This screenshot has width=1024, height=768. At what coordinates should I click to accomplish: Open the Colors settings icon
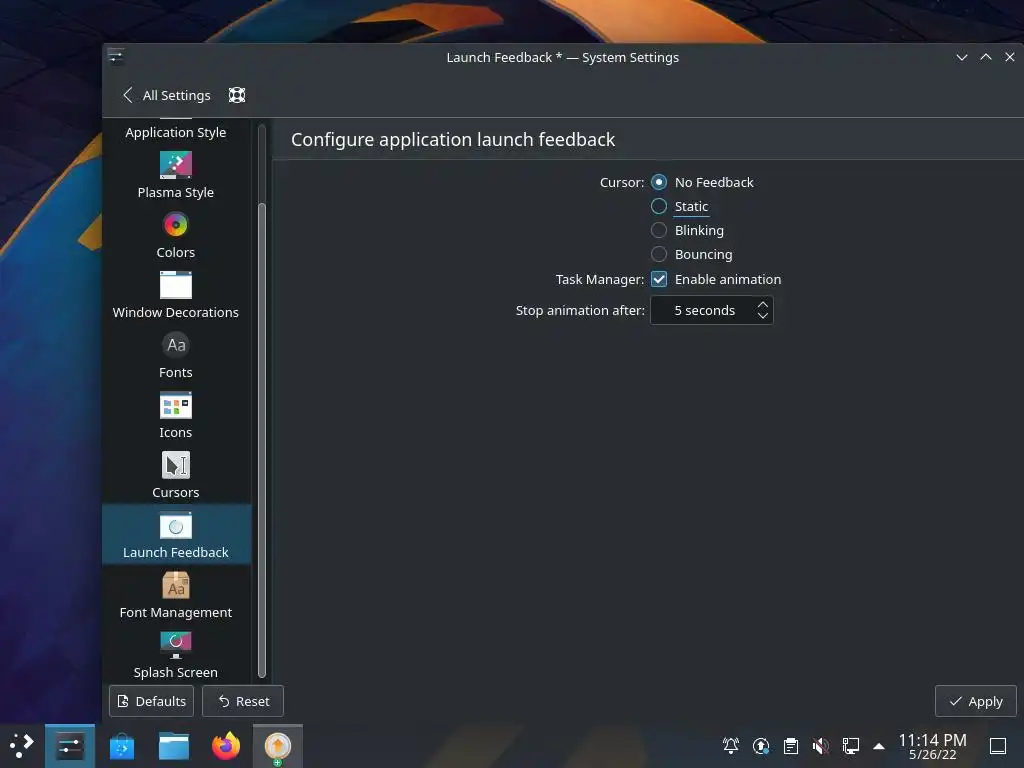176,225
